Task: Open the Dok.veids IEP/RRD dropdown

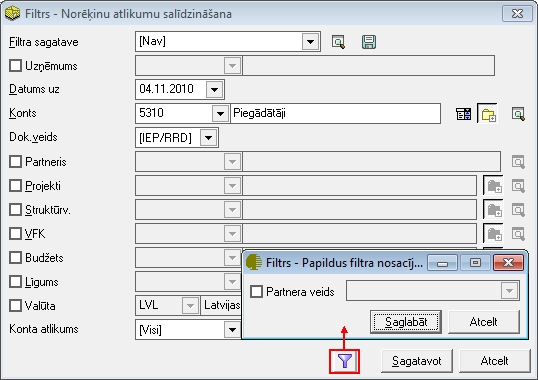Action: [209, 138]
